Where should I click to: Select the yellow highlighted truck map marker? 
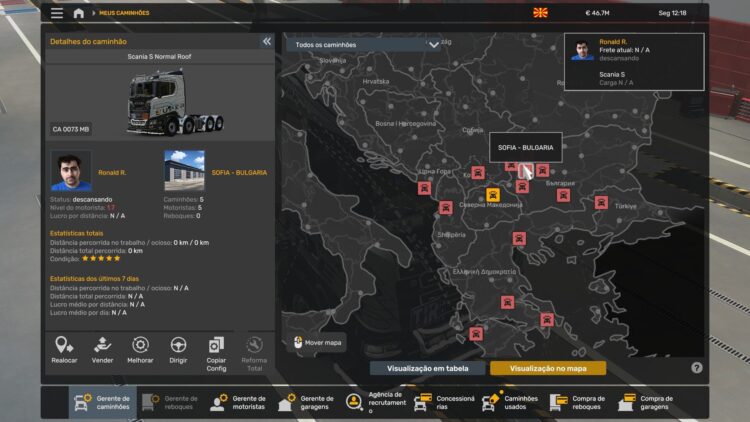(x=493, y=195)
